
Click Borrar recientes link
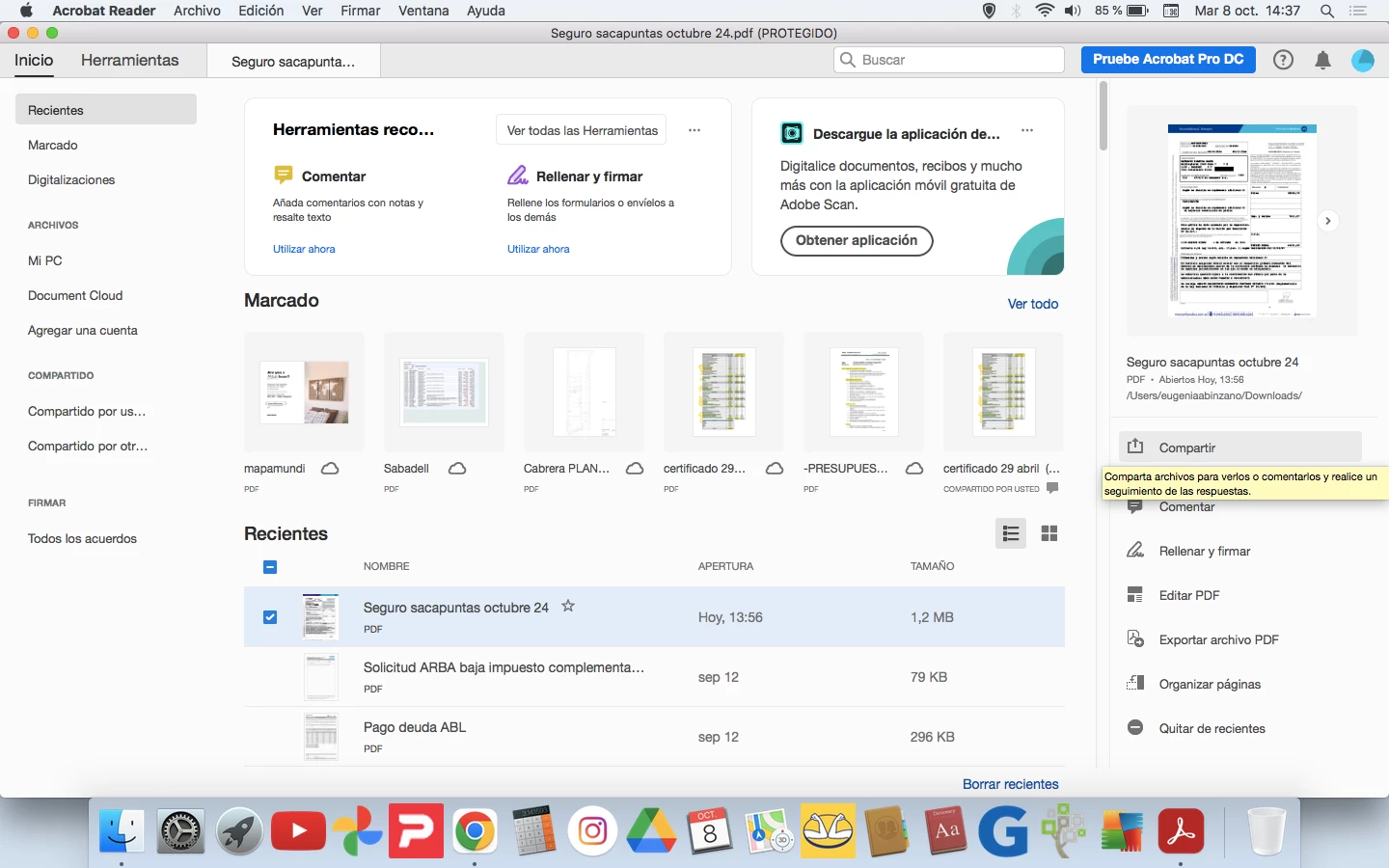pyautogui.click(x=1011, y=784)
